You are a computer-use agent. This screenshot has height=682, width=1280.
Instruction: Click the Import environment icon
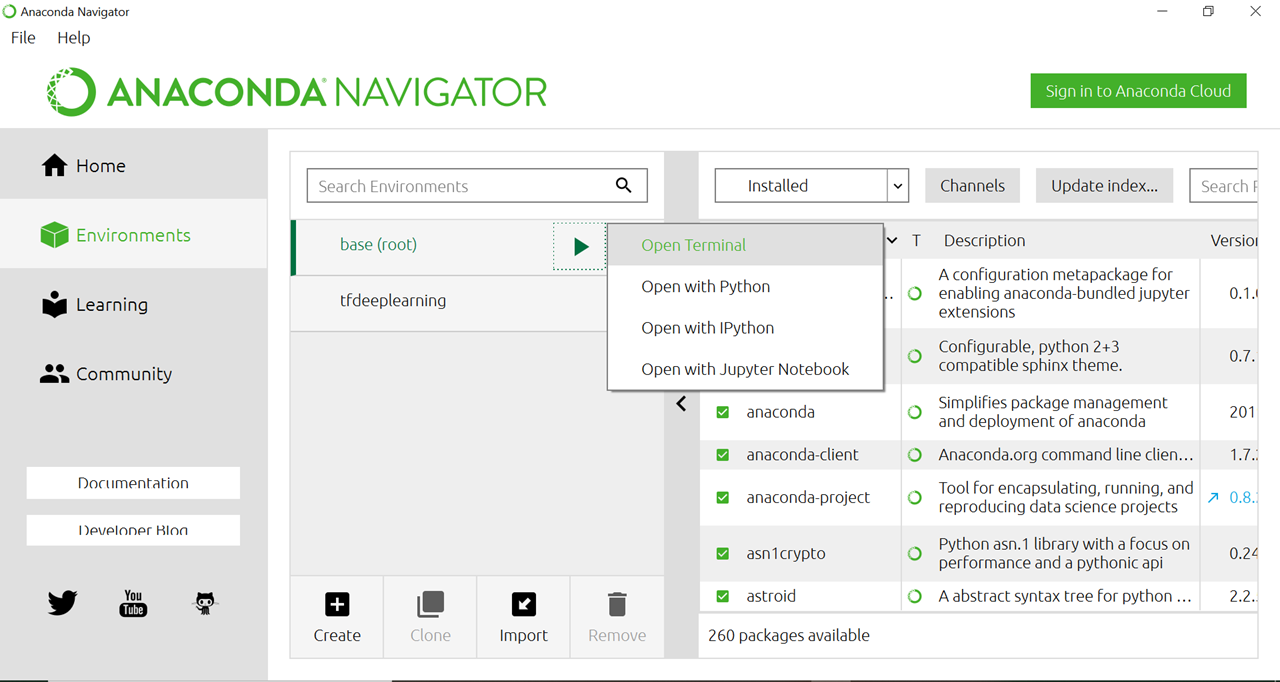click(x=524, y=604)
